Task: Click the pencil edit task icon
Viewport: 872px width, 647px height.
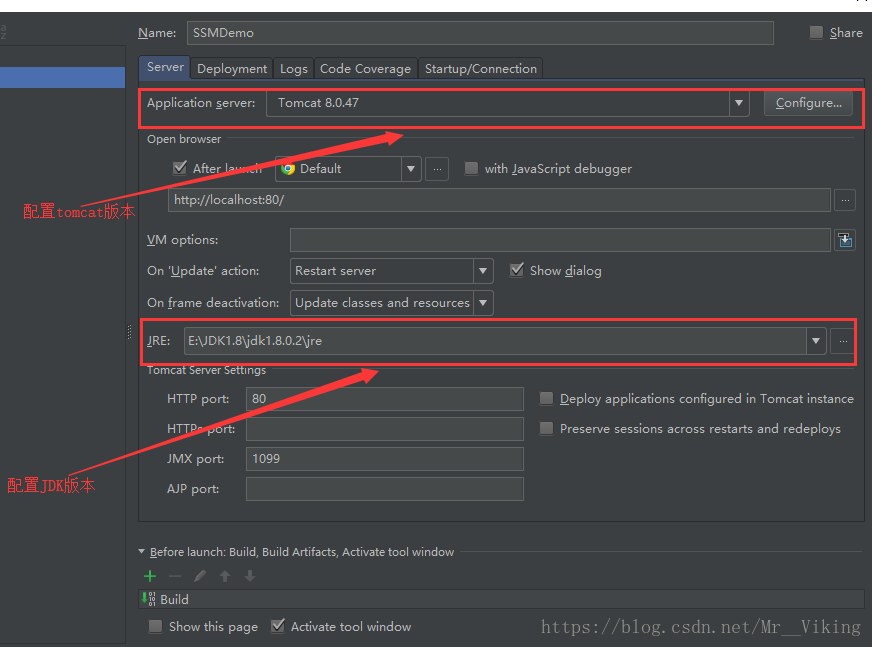Action: (x=200, y=576)
